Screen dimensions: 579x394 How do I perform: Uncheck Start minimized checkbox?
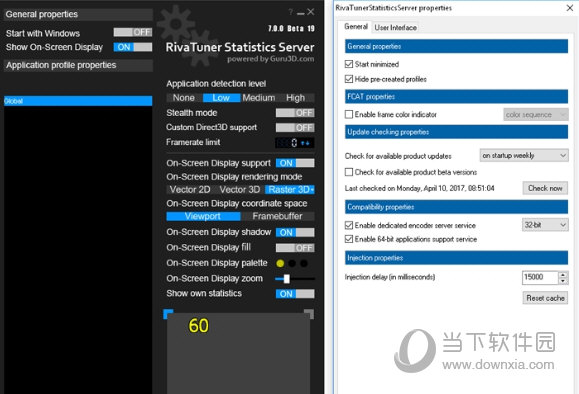pos(349,64)
